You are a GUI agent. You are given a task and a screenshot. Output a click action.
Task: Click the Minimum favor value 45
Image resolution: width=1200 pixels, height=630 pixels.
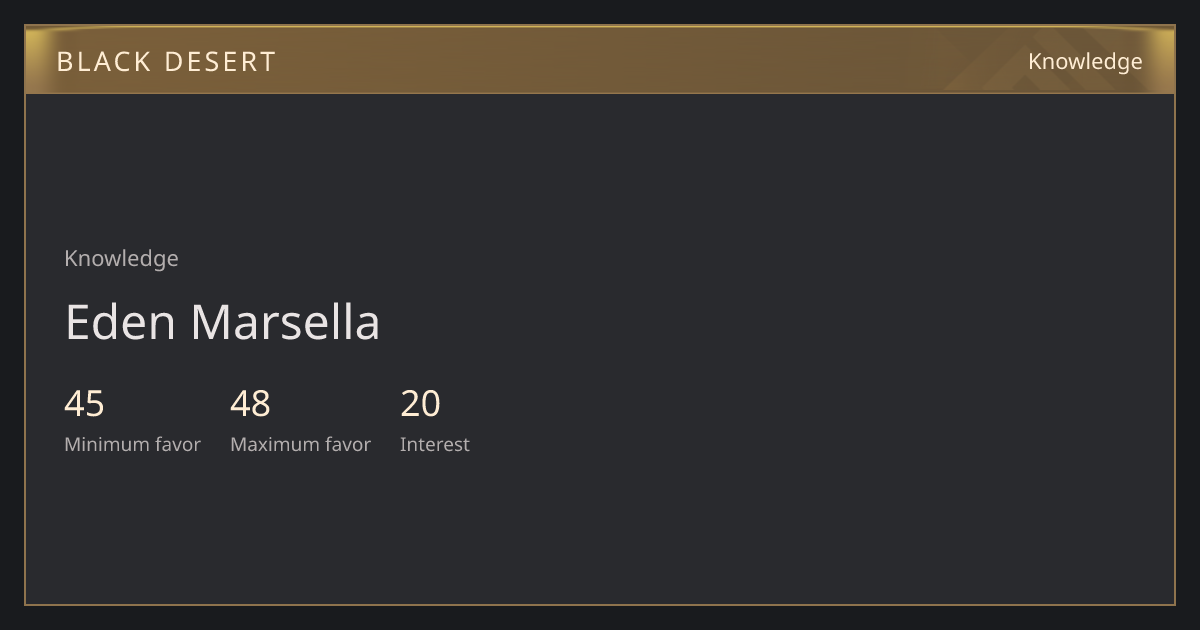click(x=84, y=404)
